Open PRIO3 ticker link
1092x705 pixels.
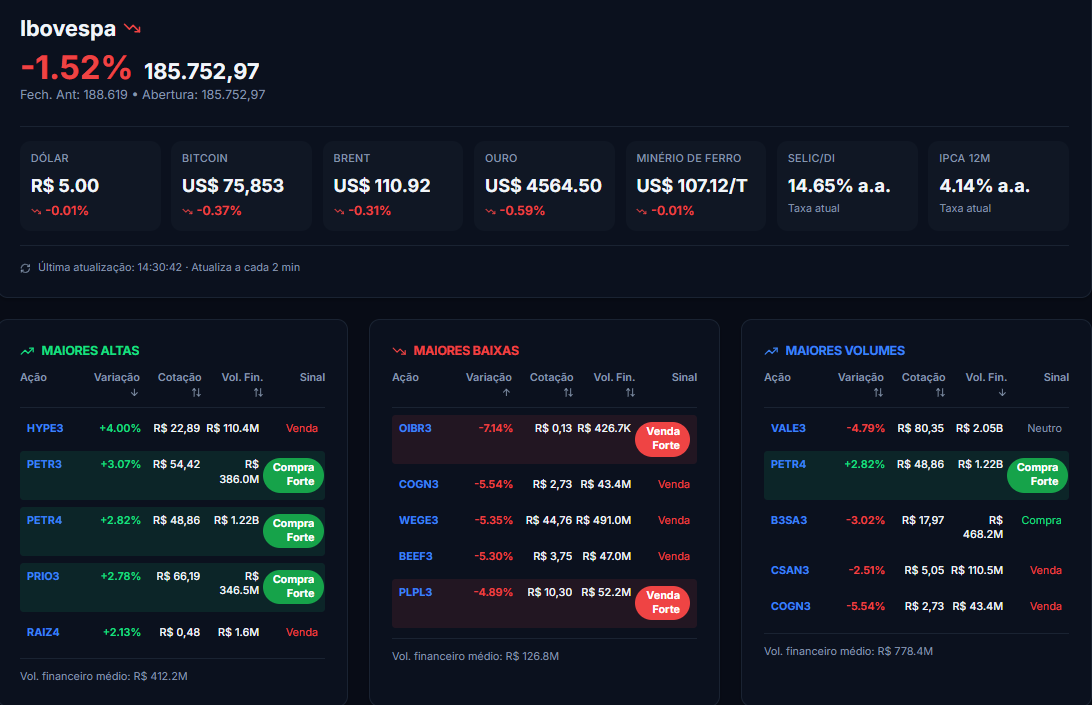pos(43,576)
